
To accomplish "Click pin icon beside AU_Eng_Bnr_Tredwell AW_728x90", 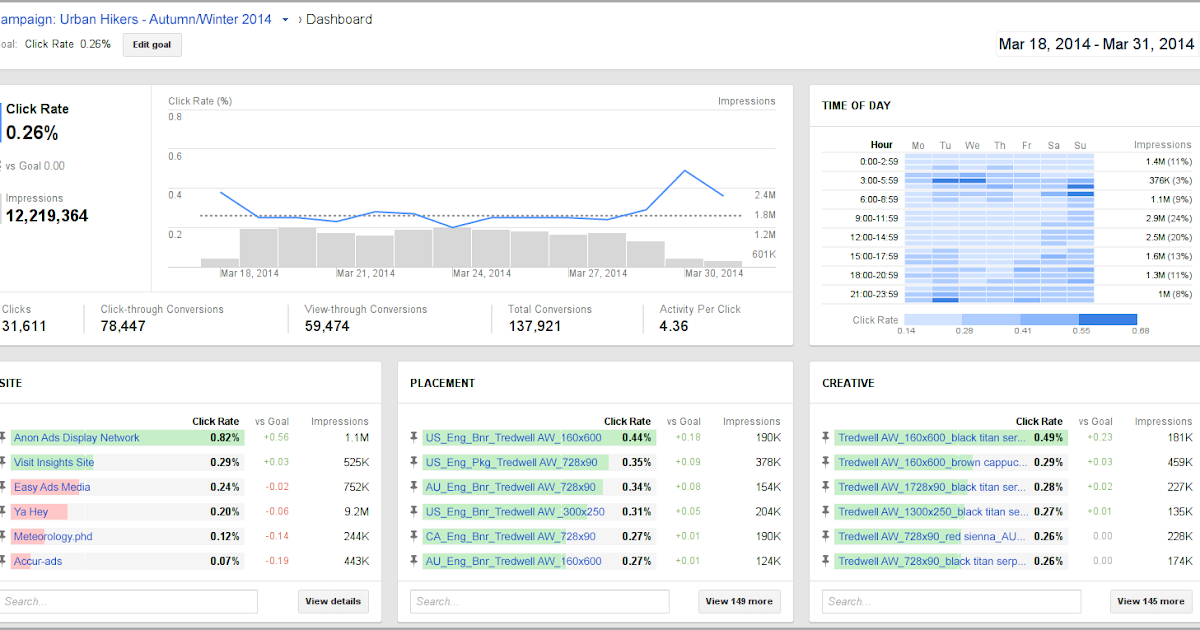I will tap(414, 487).
